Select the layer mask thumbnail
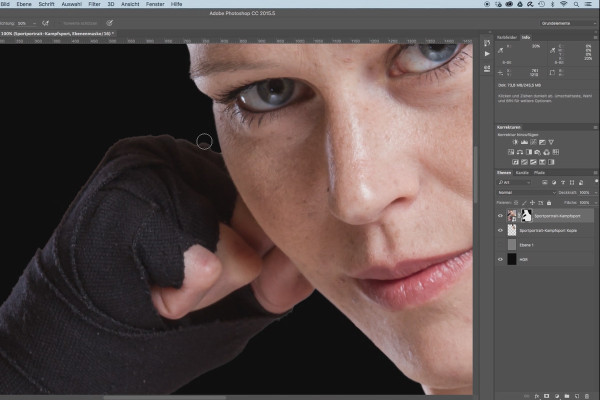The image size is (600, 400). coord(527,216)
